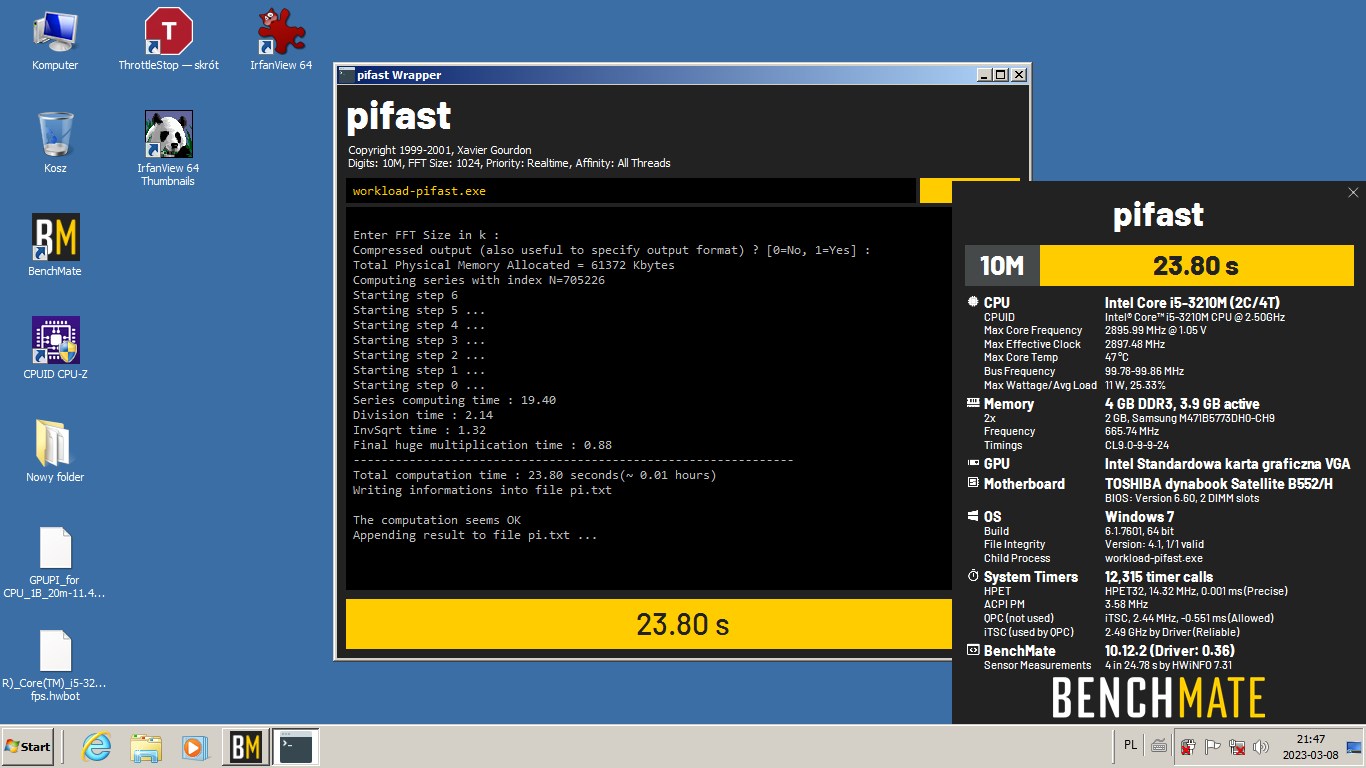Click the 10M digits label
The image size is (1366, 768).
coord(1002,265)
